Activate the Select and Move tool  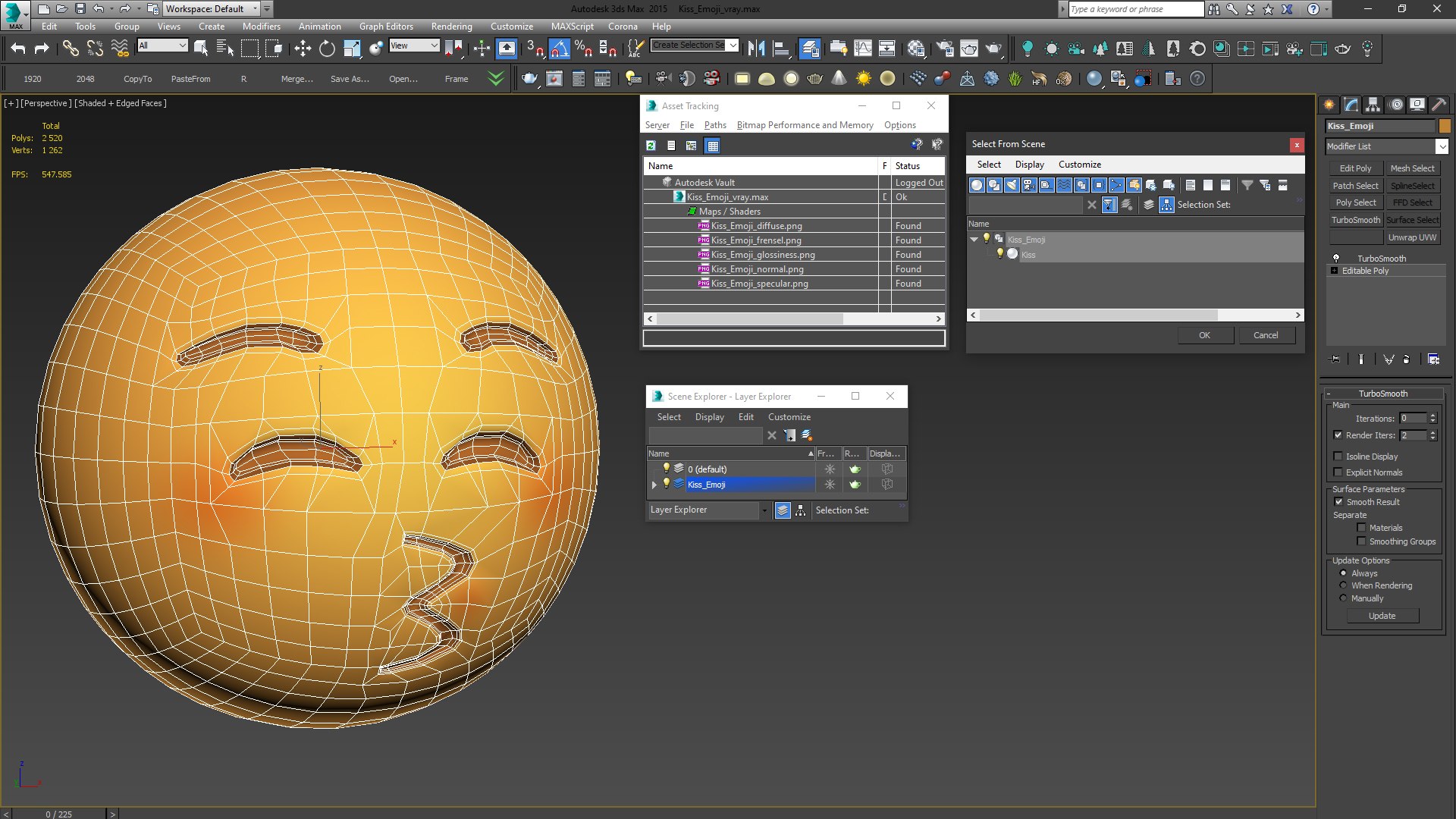point(303,49)
